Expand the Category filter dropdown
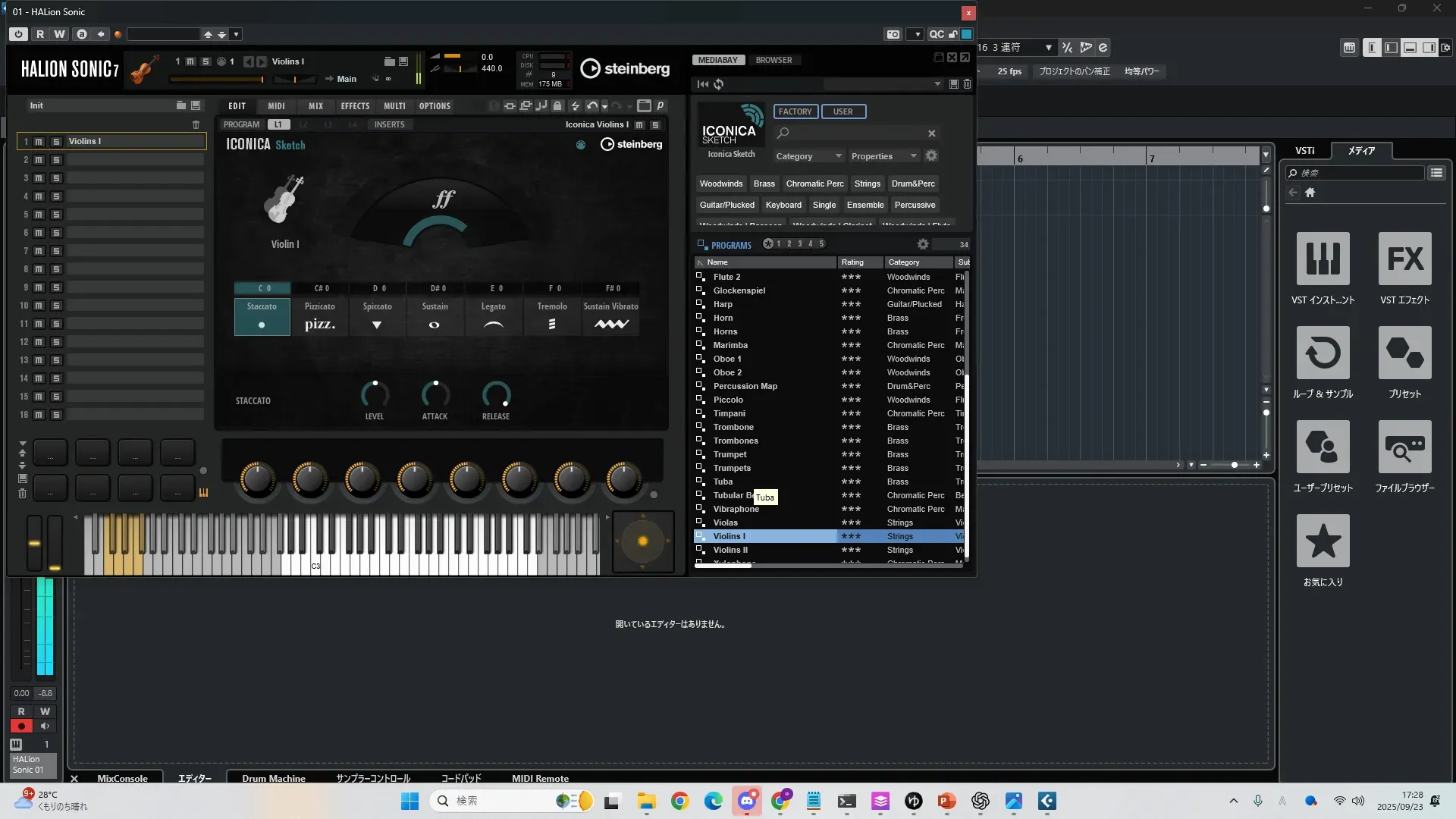 [808, 156]
